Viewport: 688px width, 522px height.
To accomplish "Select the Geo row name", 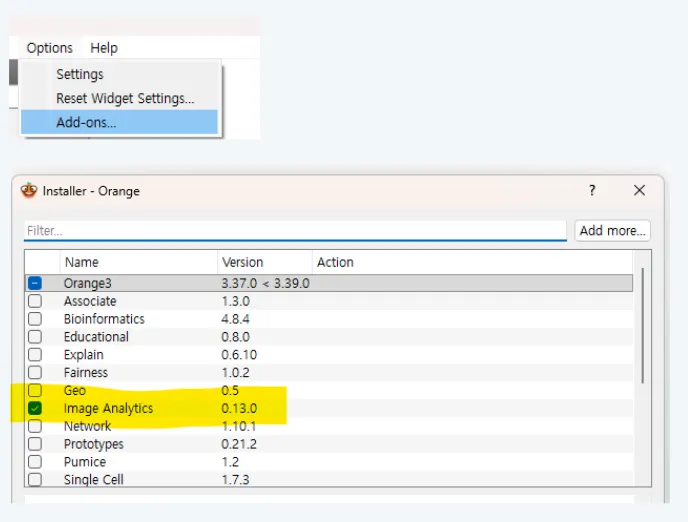I will point(75,390).
